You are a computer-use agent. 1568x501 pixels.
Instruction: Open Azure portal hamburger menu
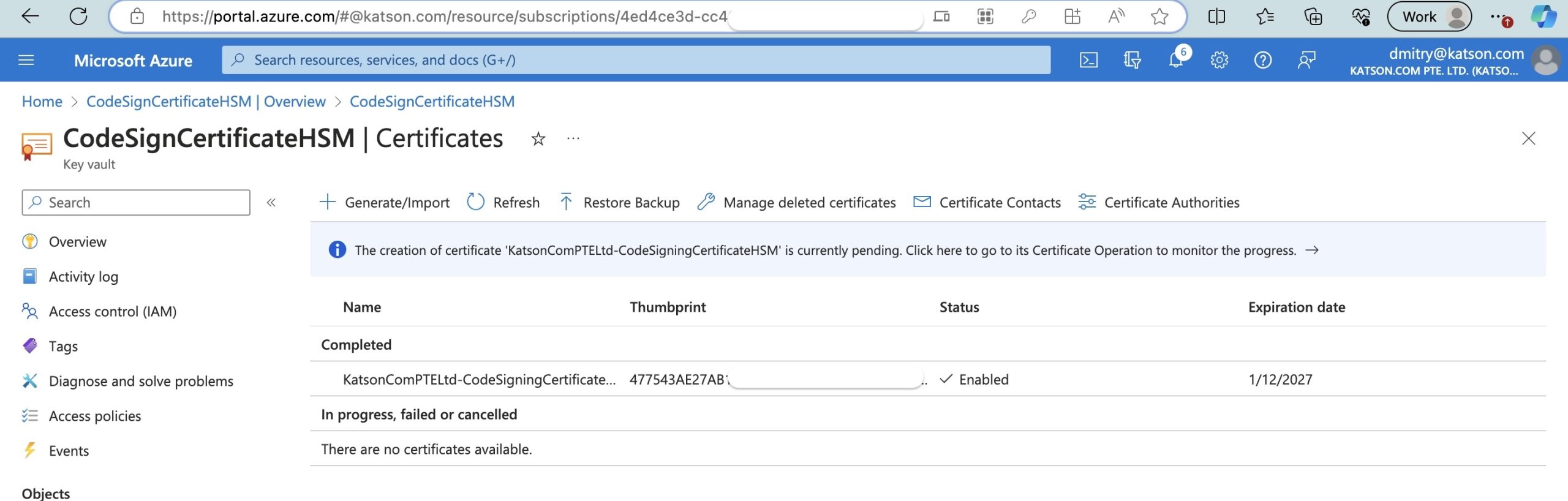(26, 60)
